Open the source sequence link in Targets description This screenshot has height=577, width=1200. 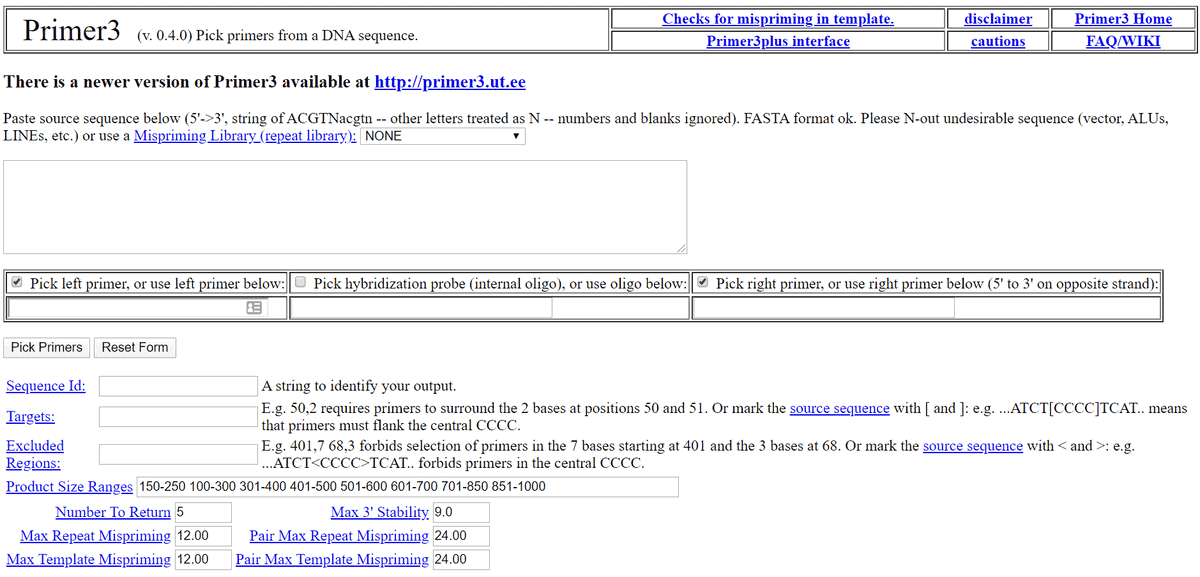tap(839, 408)
